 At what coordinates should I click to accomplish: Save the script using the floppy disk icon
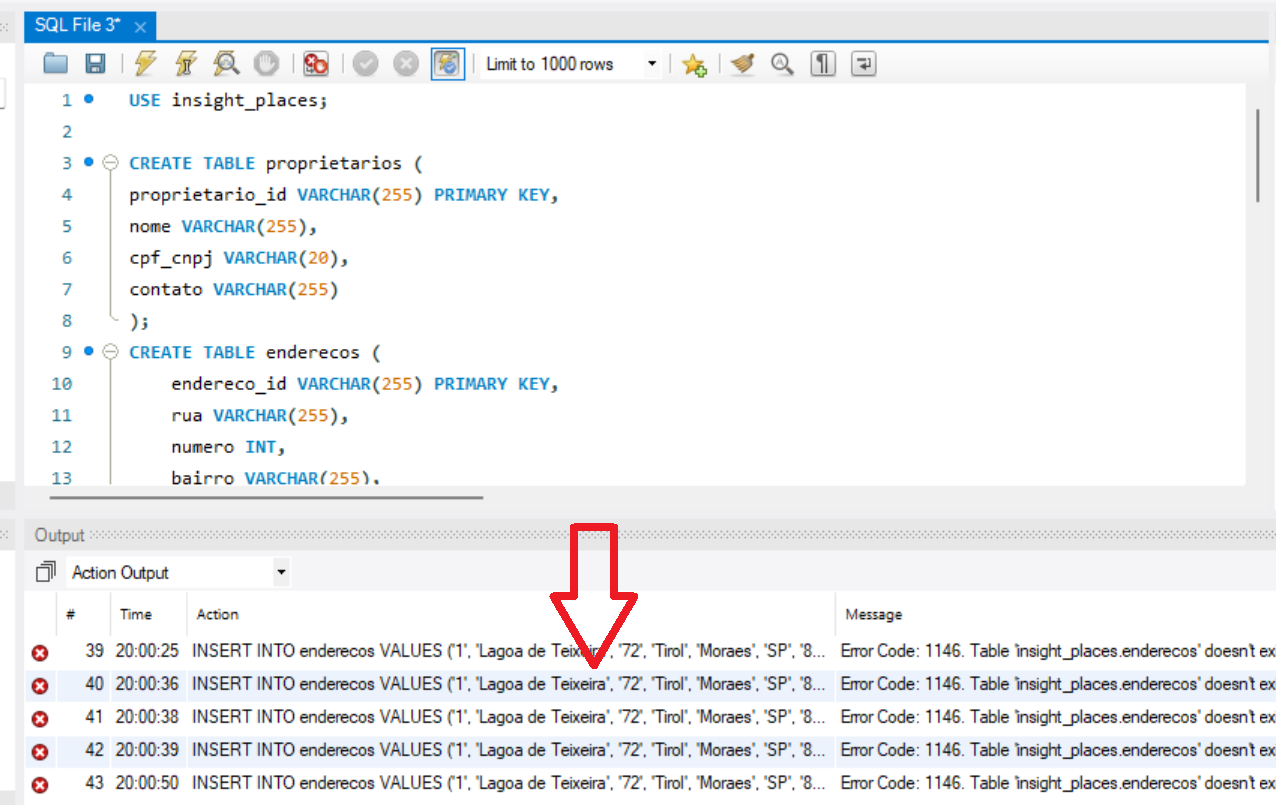[x=95, y=64]
